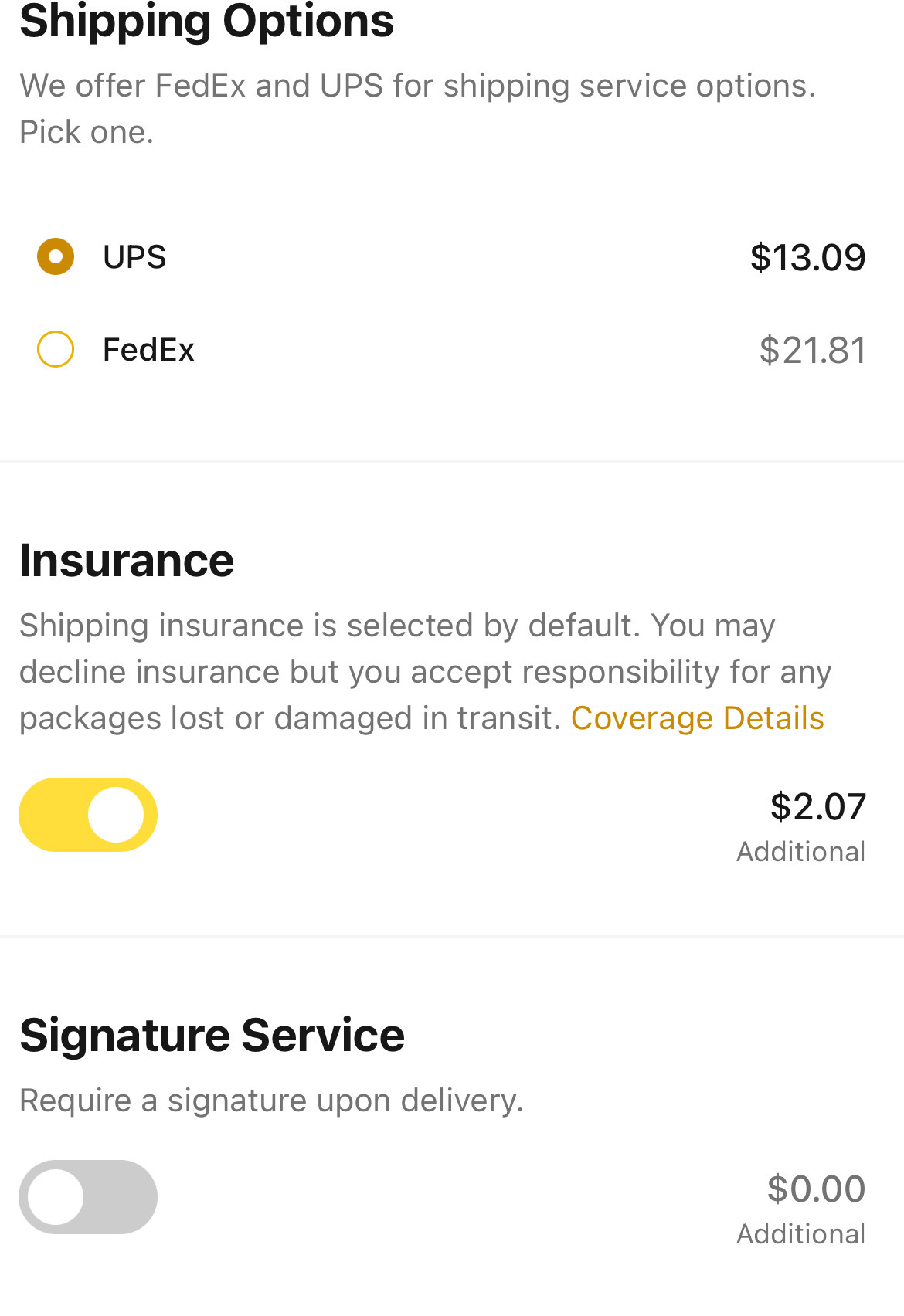
Task: Click the FedEx option label
Action: click(148, 350)
